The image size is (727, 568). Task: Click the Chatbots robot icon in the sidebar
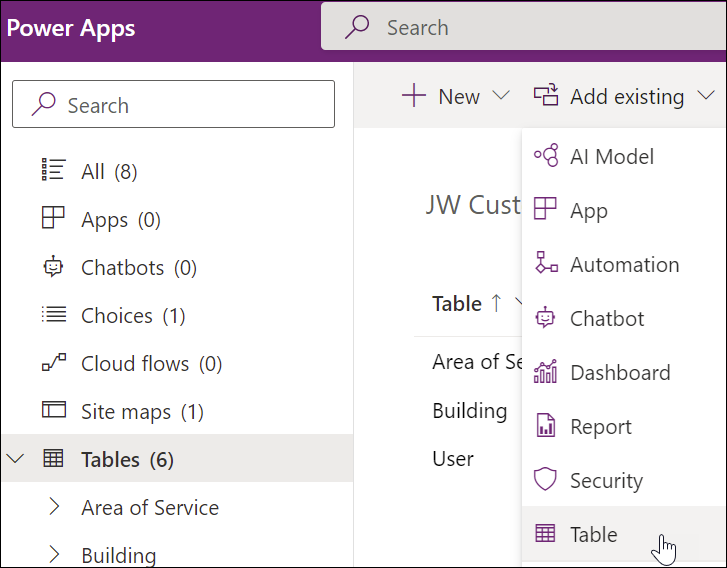click(54, 266)
